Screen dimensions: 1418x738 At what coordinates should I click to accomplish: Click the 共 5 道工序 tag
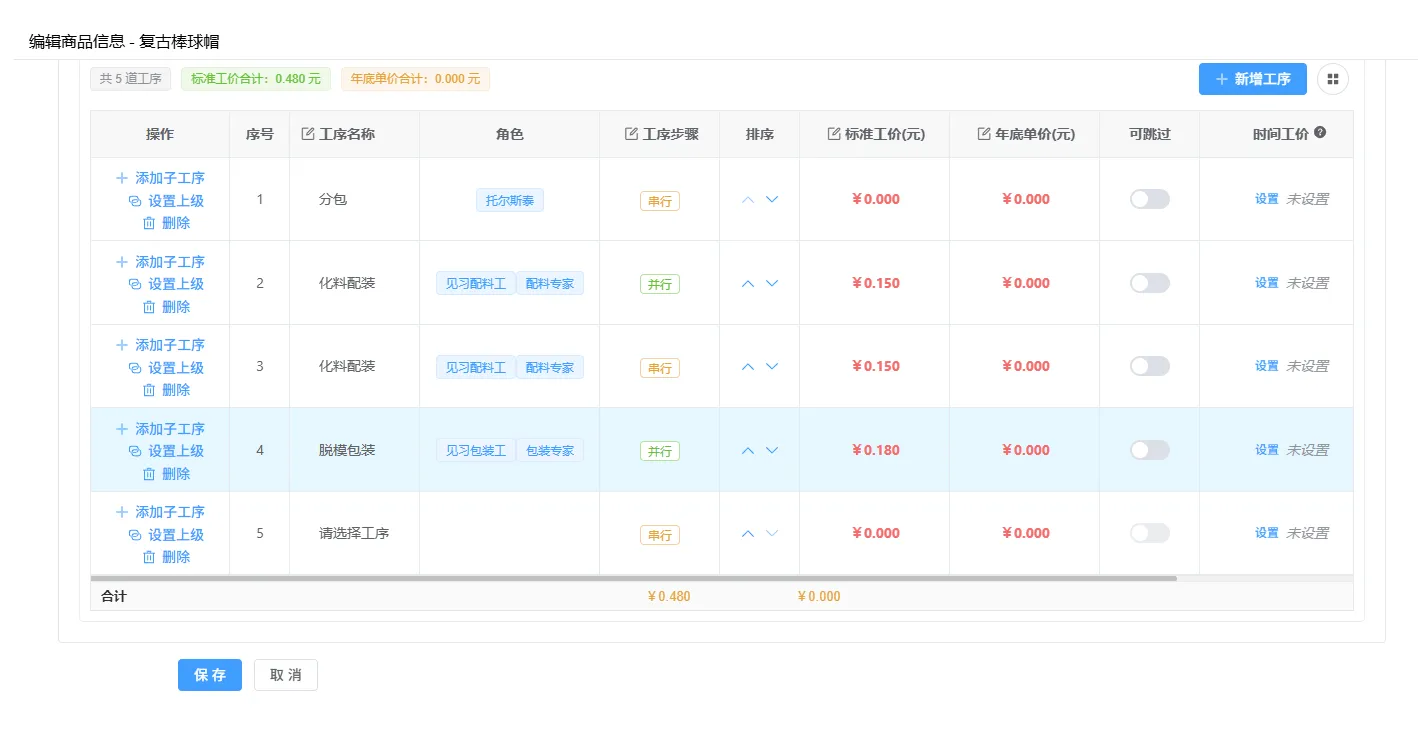coord(131,79)
